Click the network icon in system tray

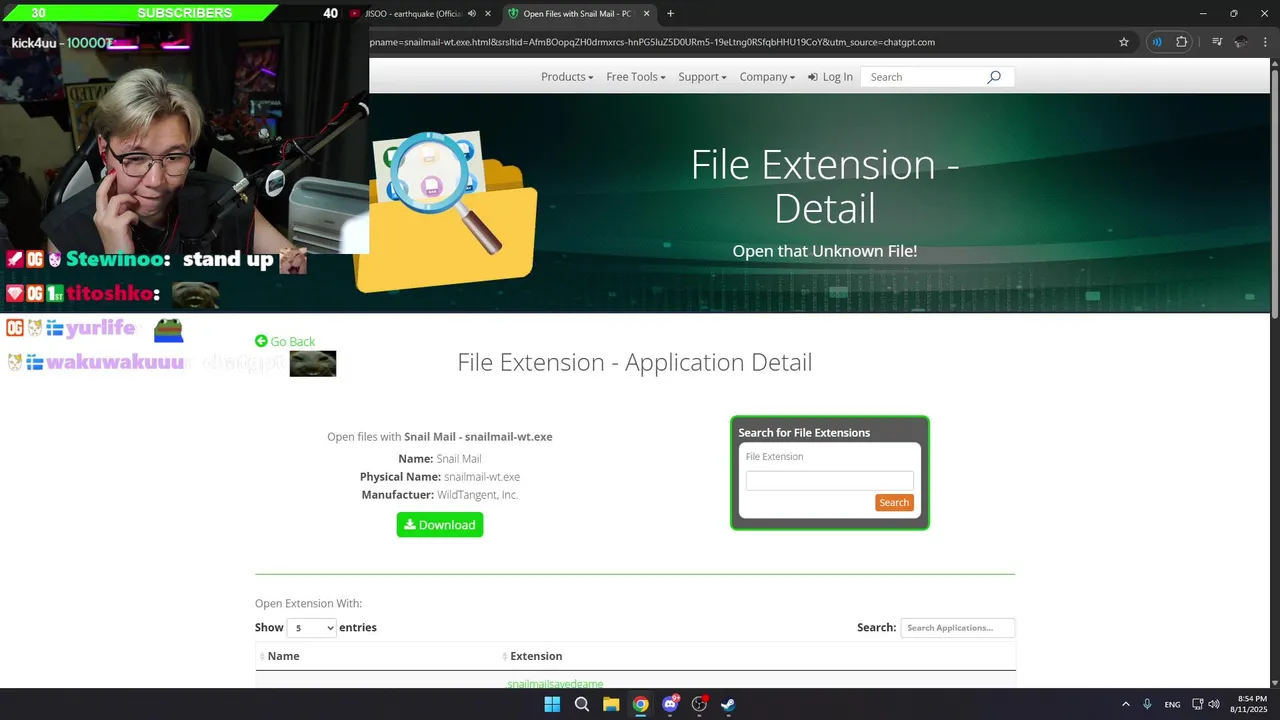click(x=1198, y=705)
